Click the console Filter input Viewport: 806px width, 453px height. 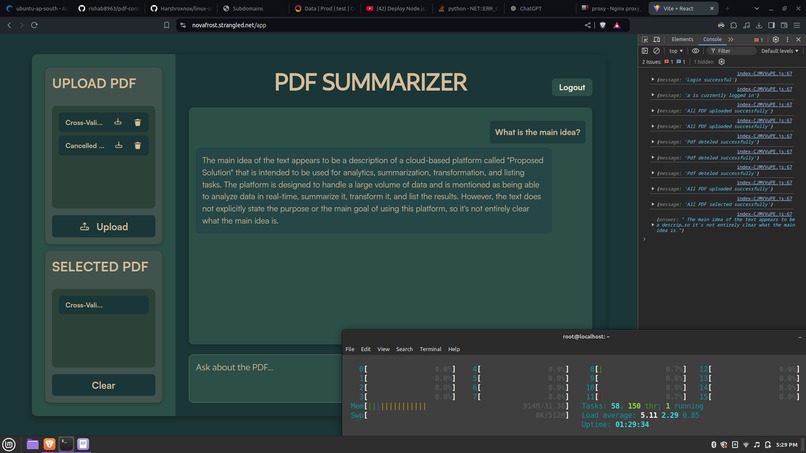coord(730,51)
